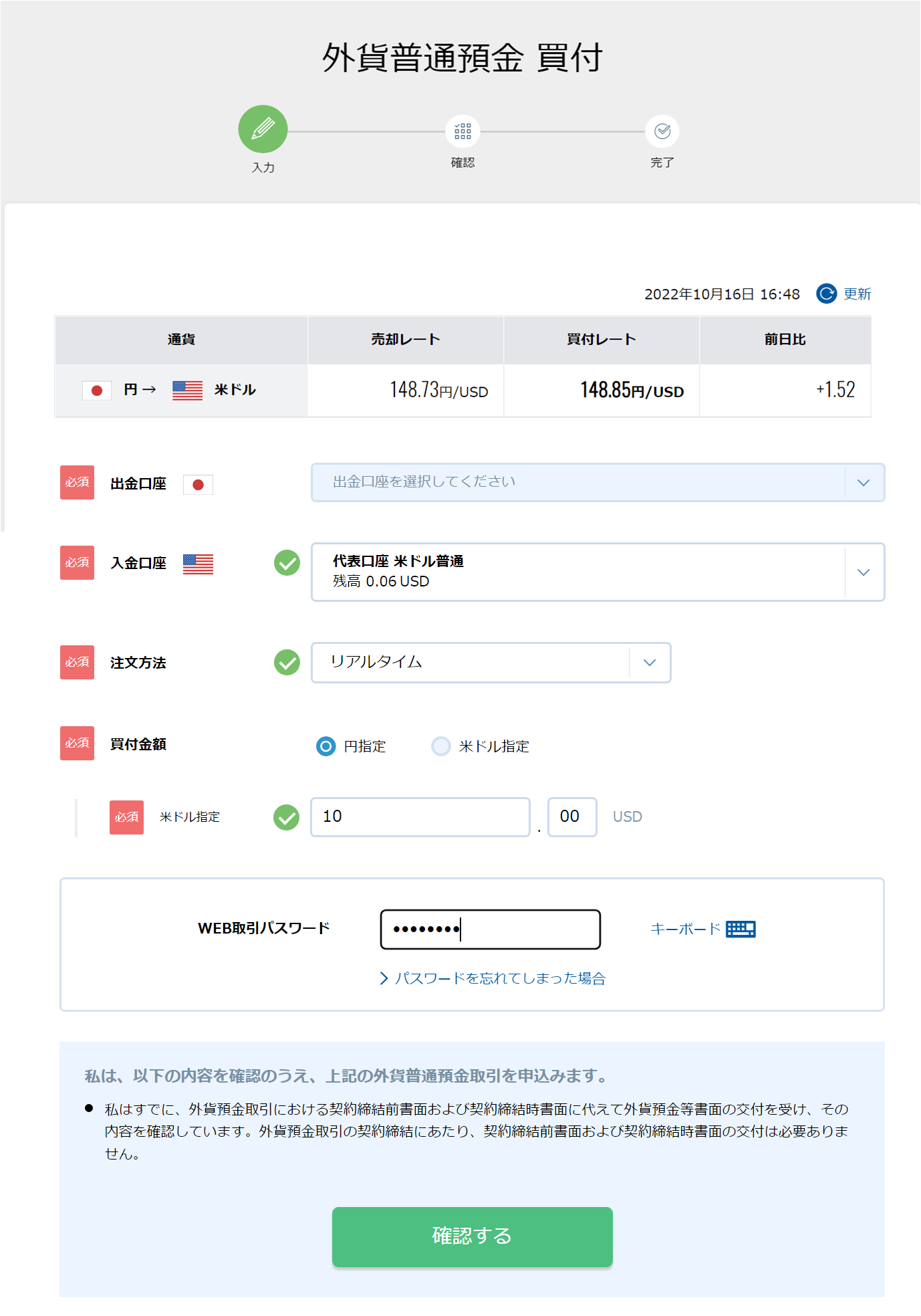Click the キーボード link text

(x=685, y=929)
